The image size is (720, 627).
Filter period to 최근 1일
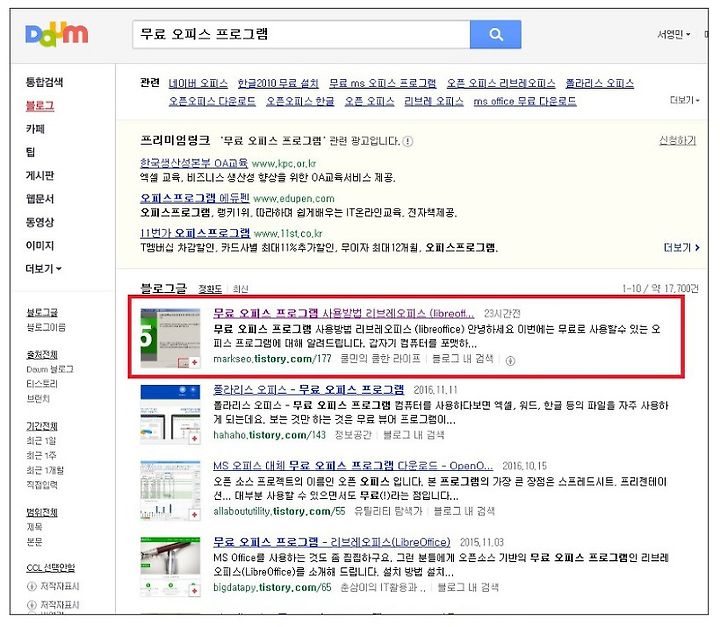(x=41, y=441)
